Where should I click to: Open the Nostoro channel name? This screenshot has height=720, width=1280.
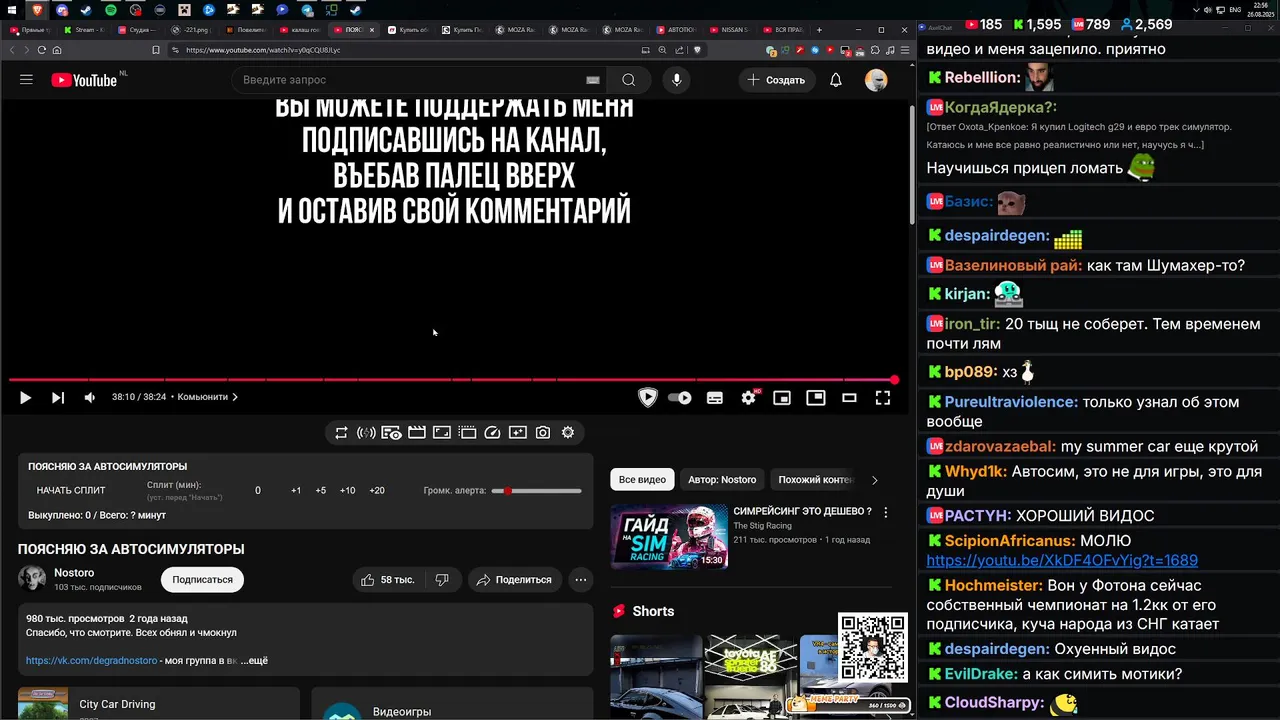coord(74,573)
